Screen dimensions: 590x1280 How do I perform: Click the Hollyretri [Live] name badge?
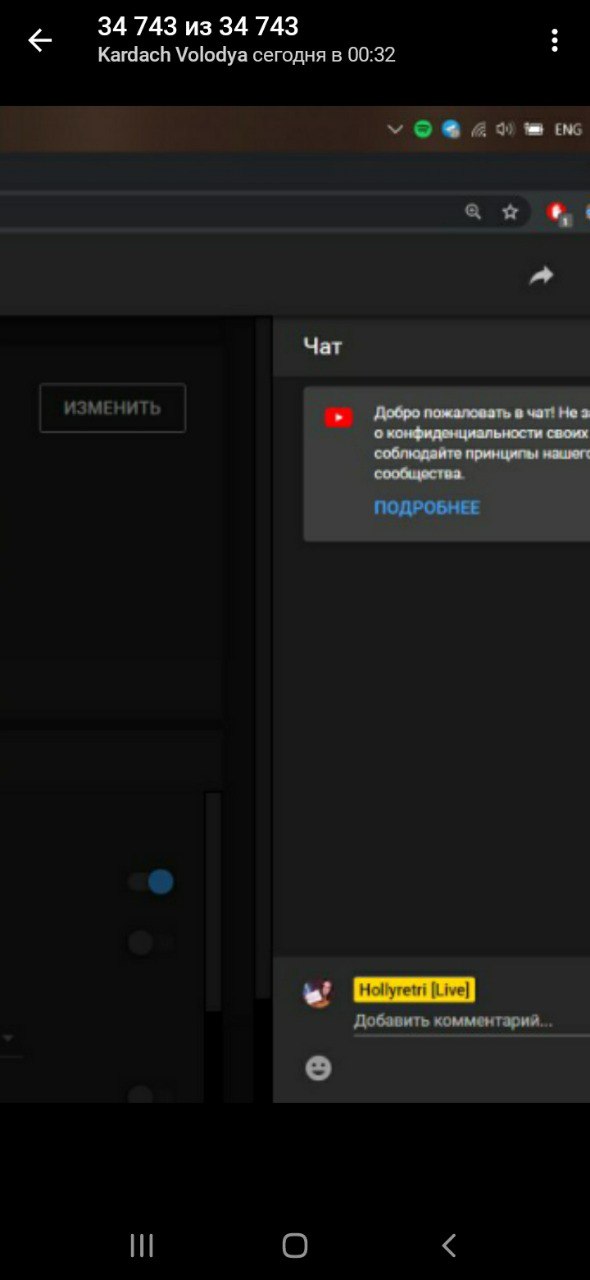pos(414,990)
